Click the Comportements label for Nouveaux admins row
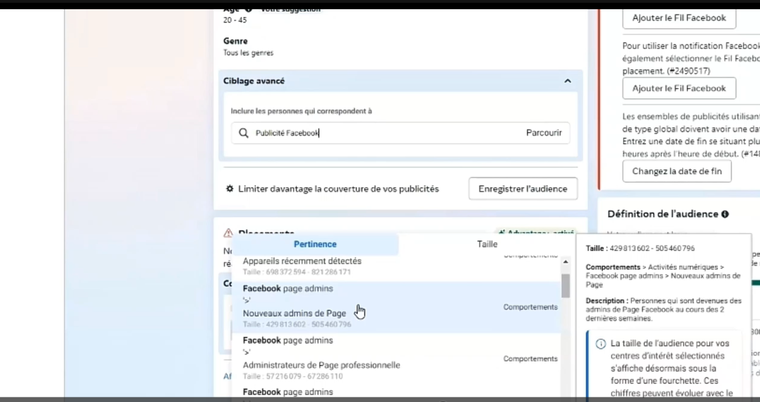760x402 pixels. [x=530, y=307]
